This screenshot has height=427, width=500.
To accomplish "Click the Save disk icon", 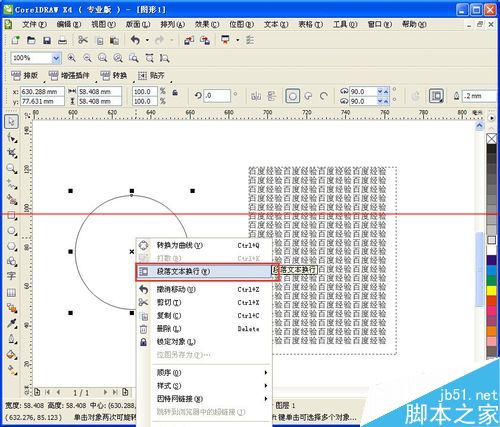I will 47,41.
